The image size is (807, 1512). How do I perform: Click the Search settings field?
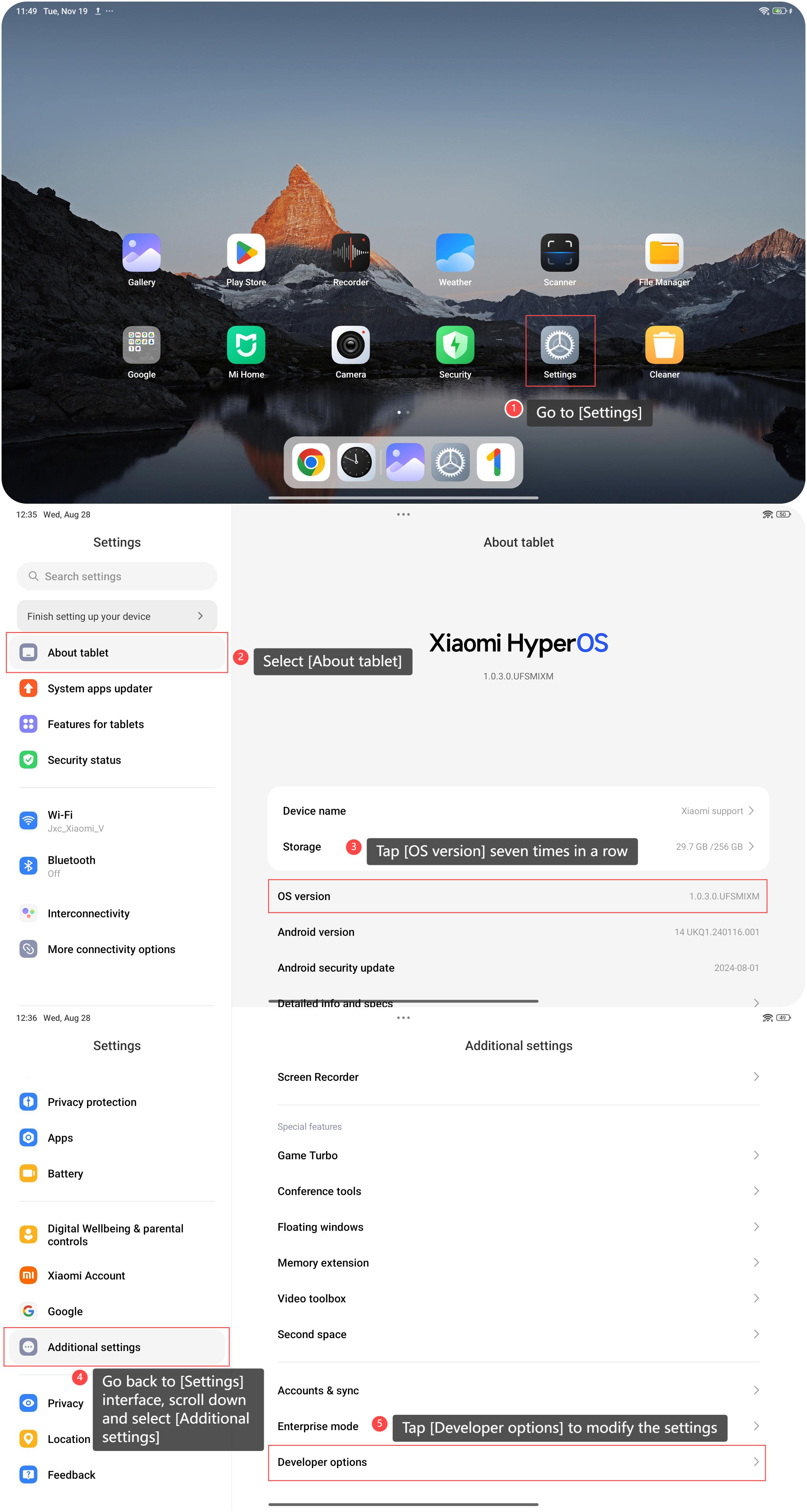[x=117, y=576]
